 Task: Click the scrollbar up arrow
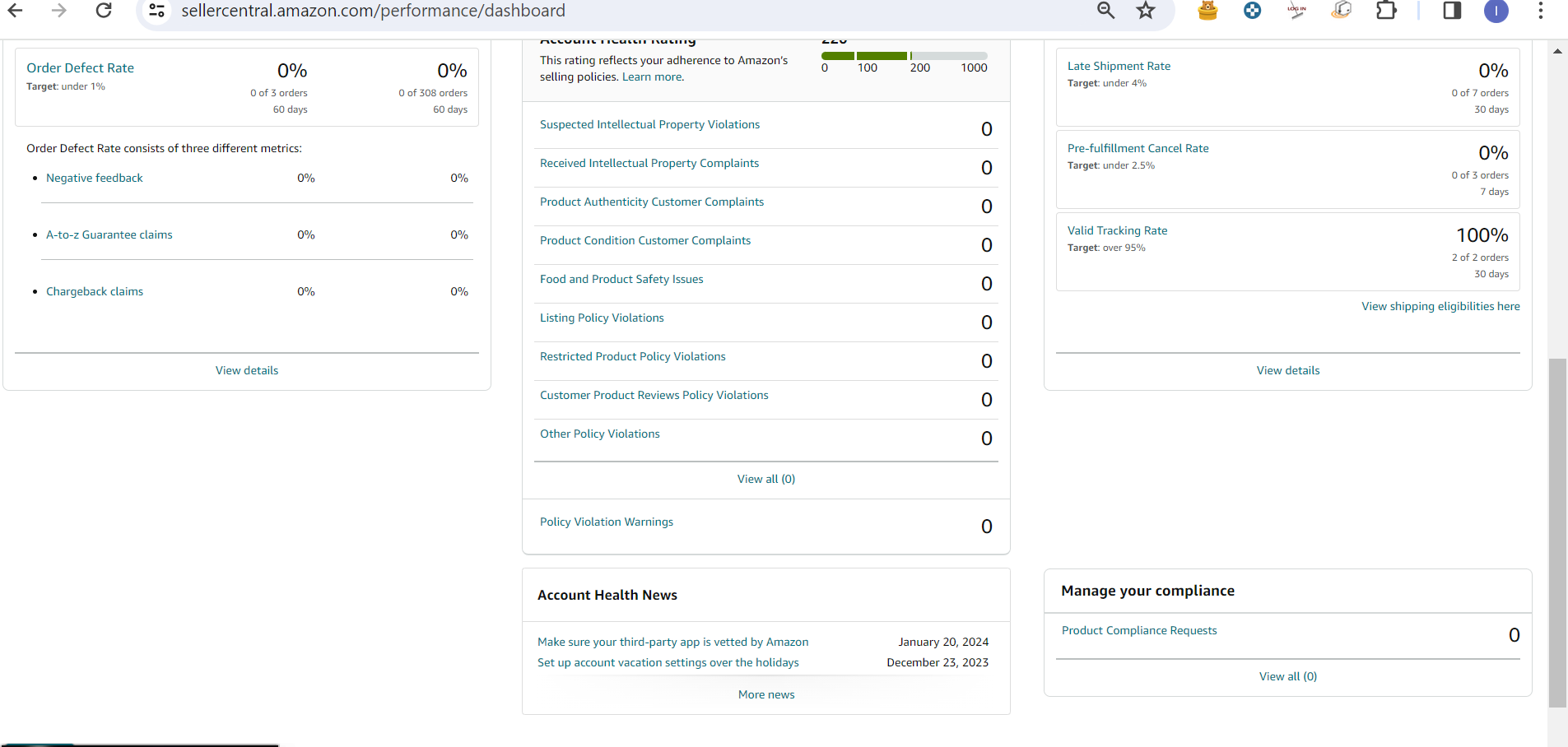(x=1557, y=51)
